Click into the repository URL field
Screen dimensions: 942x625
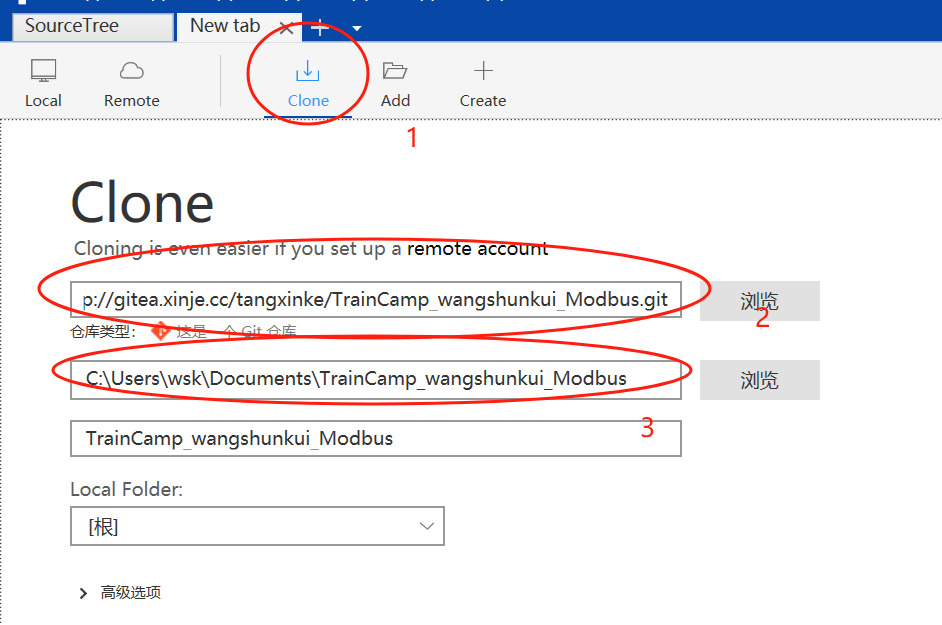point(375,299)
